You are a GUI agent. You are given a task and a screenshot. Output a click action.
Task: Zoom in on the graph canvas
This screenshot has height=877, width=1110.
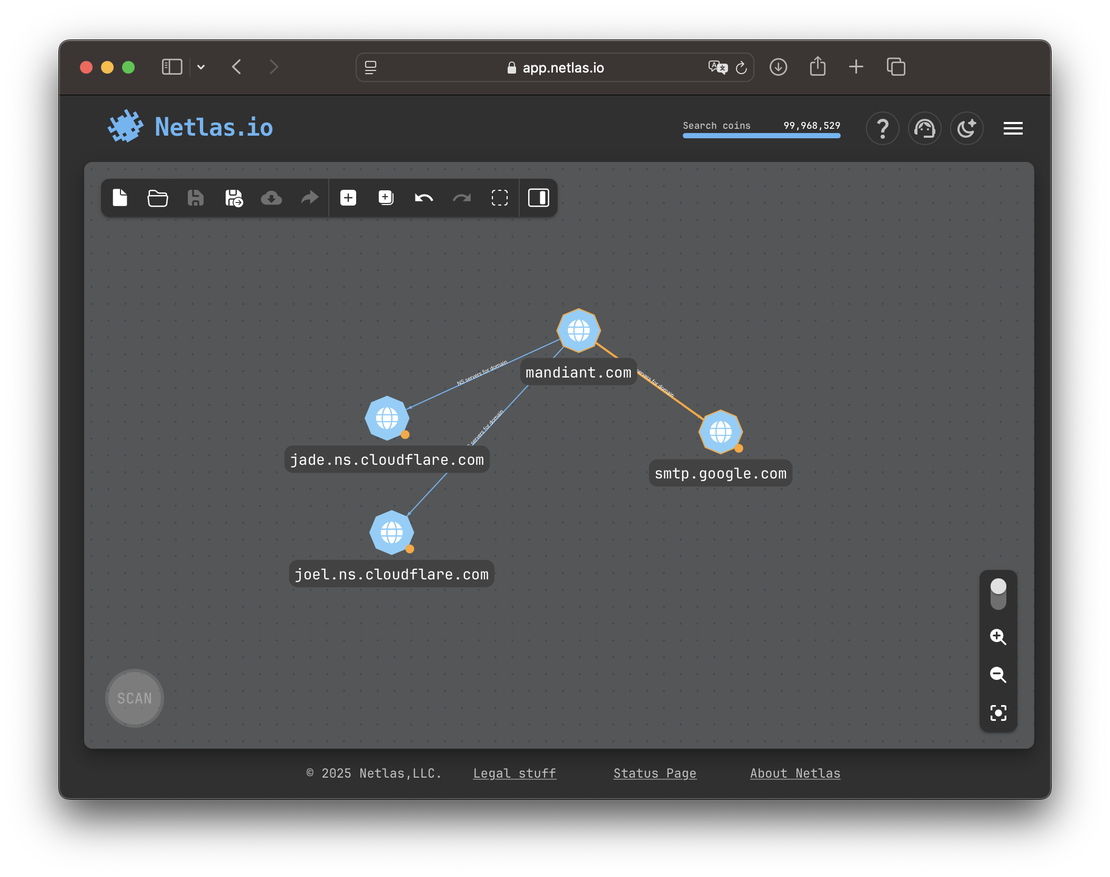click(997, 636)
